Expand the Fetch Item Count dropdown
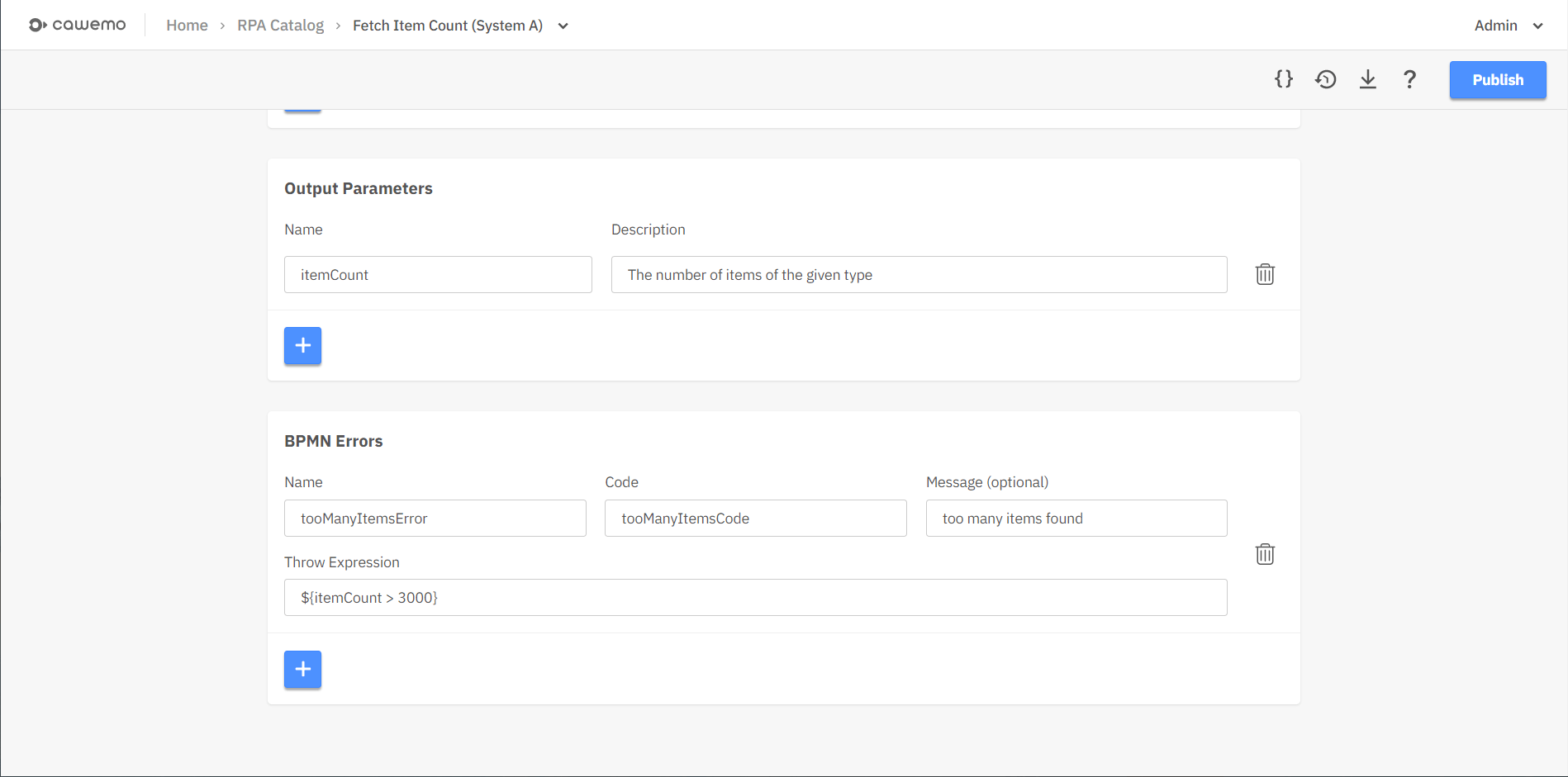1568x777 pixels. coord(563,26)
